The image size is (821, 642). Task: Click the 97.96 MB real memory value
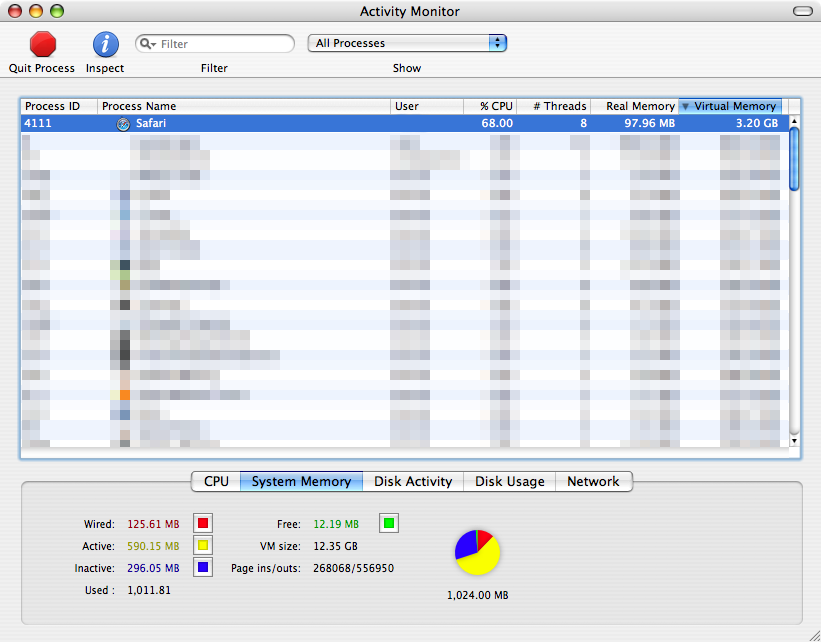point(649,124)
